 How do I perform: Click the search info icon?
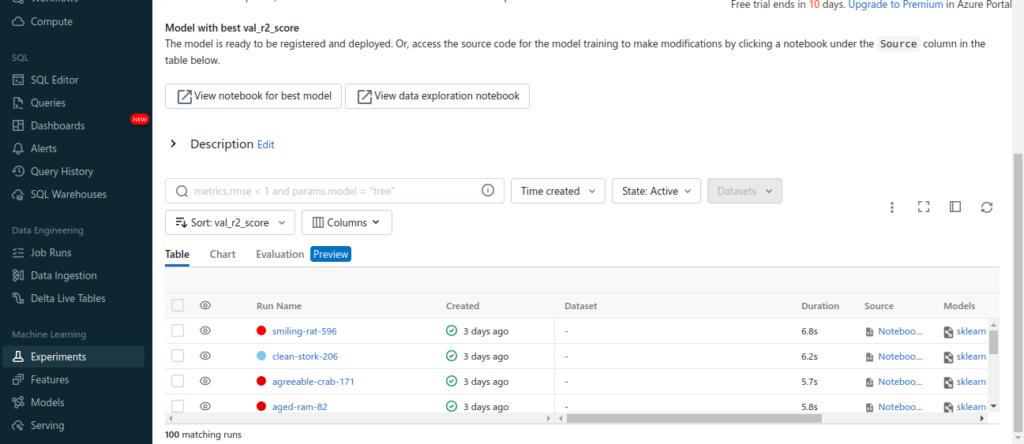488,191
